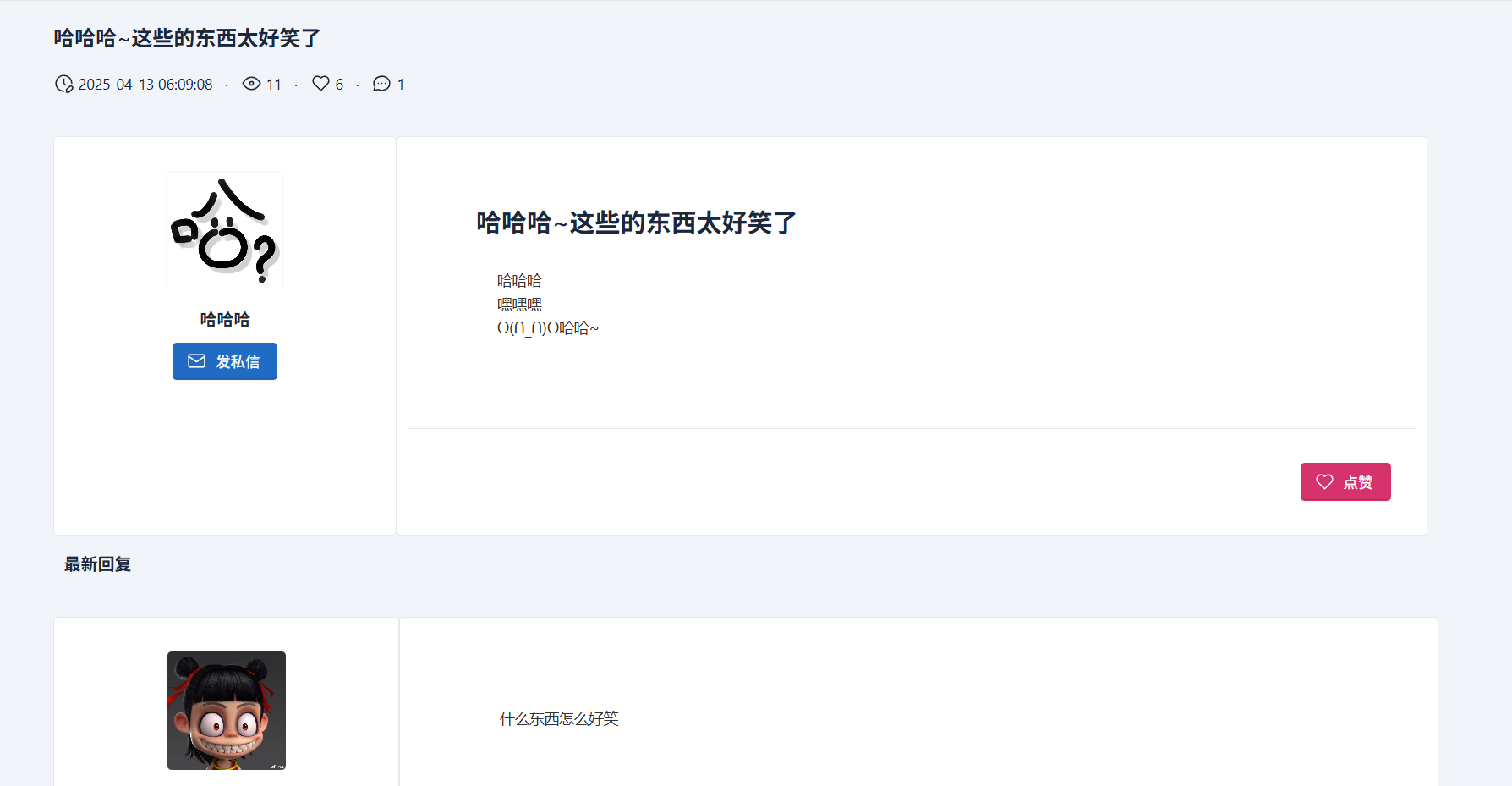The height and width of the screenshot is (786, 1512).
Task: Click the heart likes icon in post header
Action: [x=320, y=83]
